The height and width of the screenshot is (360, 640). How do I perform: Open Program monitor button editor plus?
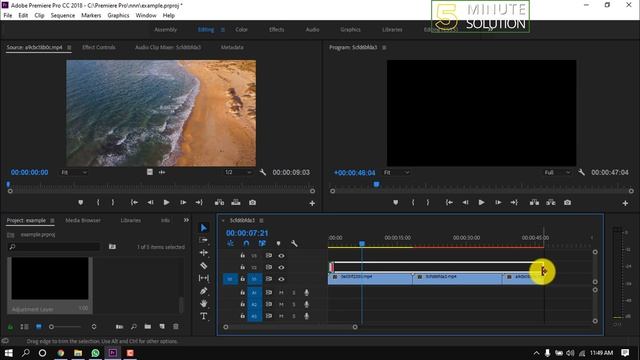[625, 203]
